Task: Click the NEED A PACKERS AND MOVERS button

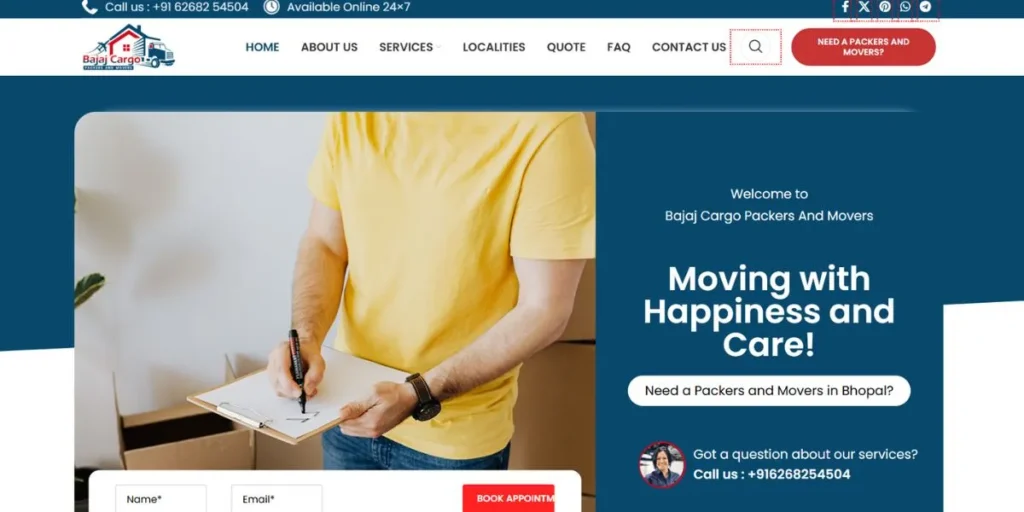Action: tap(863, 47)
